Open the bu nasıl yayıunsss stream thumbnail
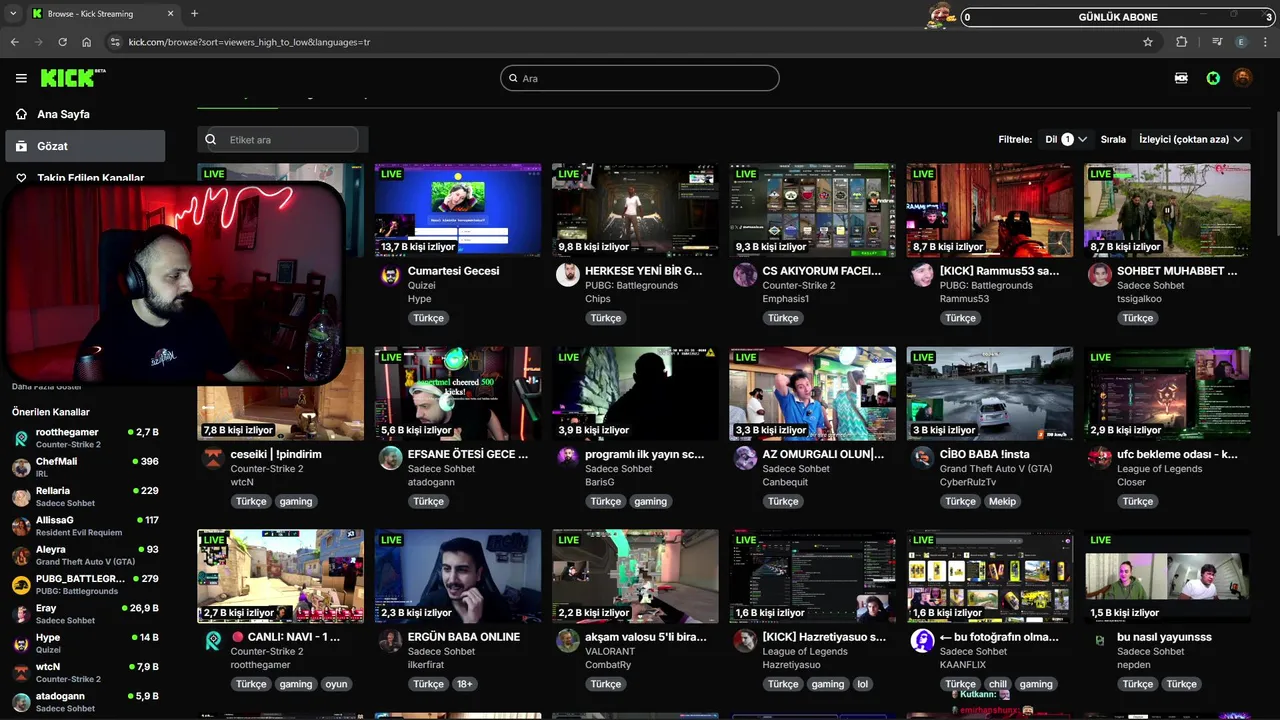This screenshot has width=1280, height=720. click(x=1167, y=576)
